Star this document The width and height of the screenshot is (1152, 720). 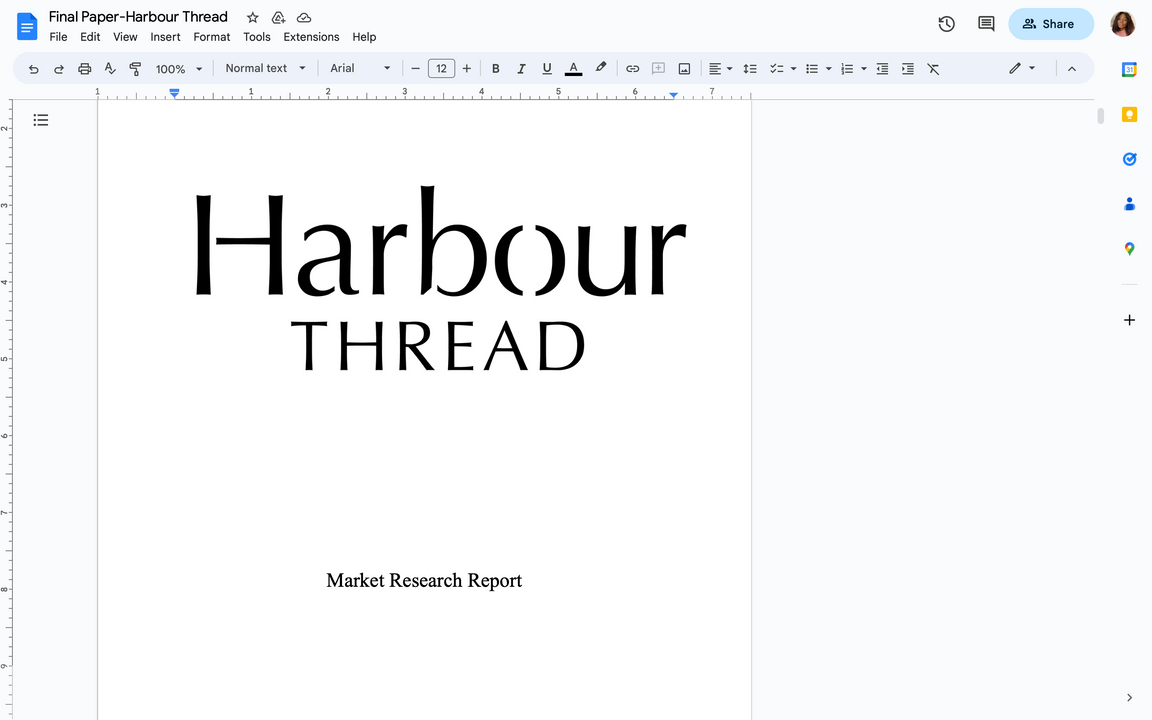pos(253,17)
